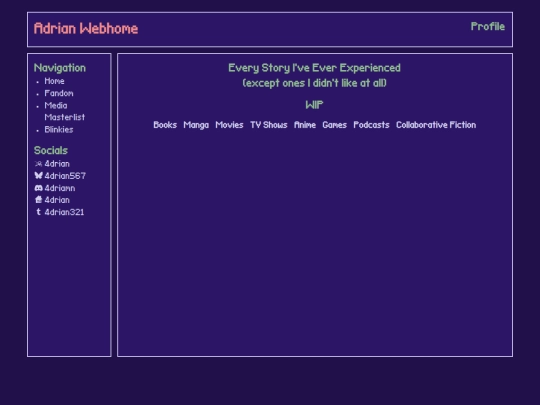Click the first icon under Socials heading
Viewport: 540px width, 405px height.
coord(38,164)
